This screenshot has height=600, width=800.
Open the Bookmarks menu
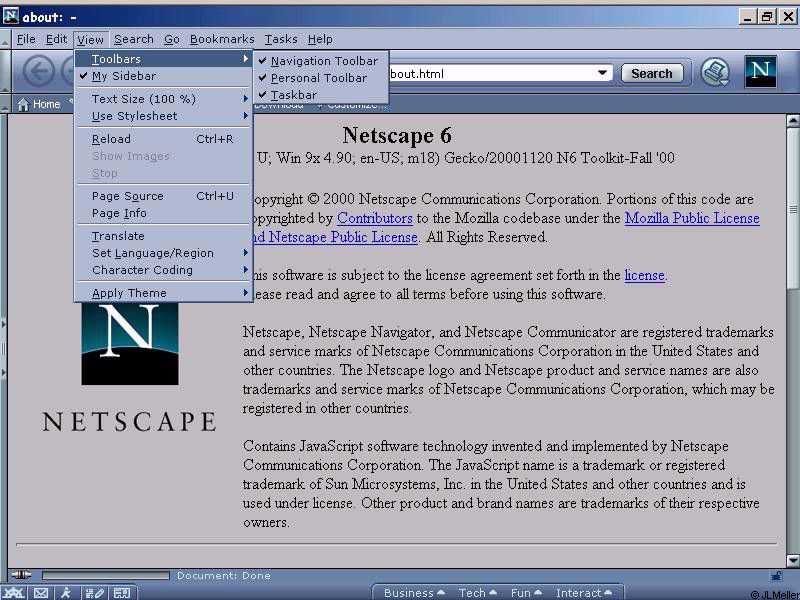pyautogui.click(x=222, y=39)
